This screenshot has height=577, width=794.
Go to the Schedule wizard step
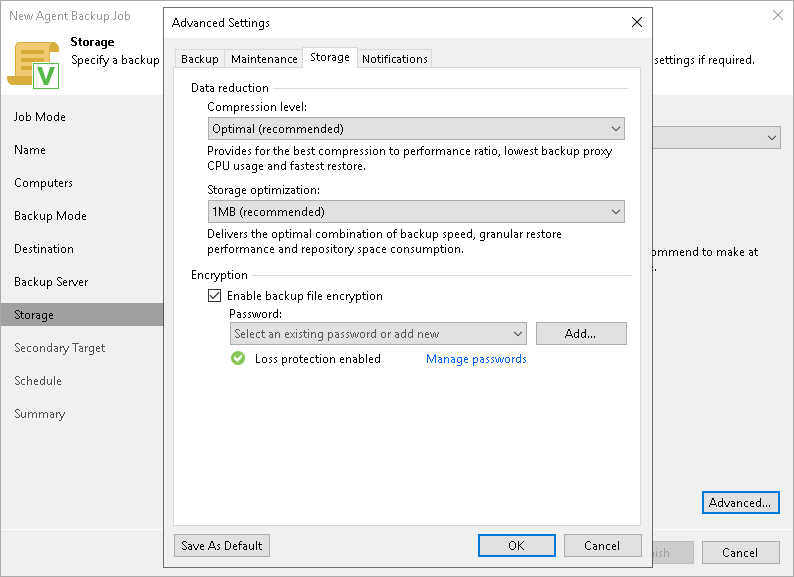click(37, 381)
